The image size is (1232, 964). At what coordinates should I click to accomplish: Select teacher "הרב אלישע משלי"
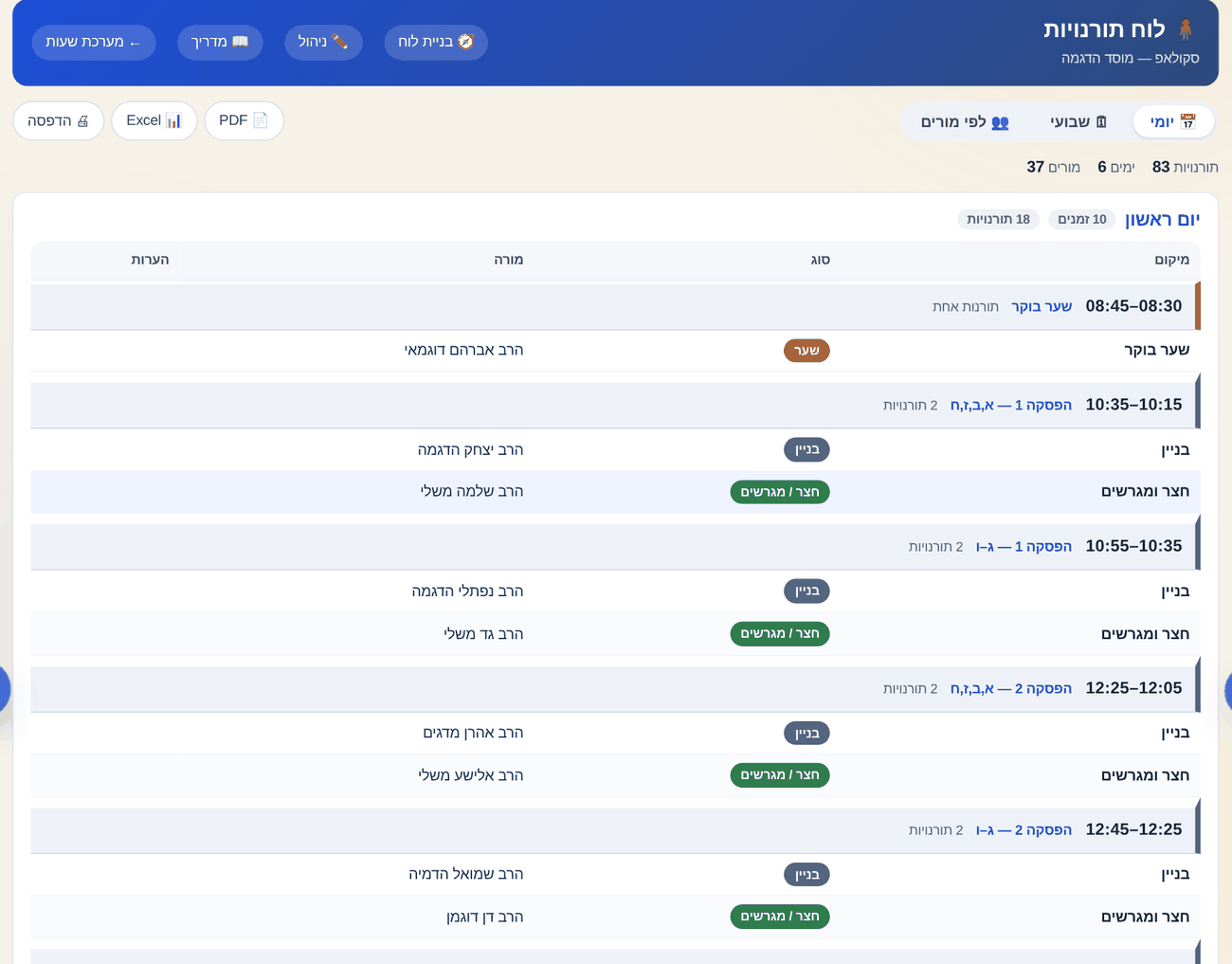(471, 775)
